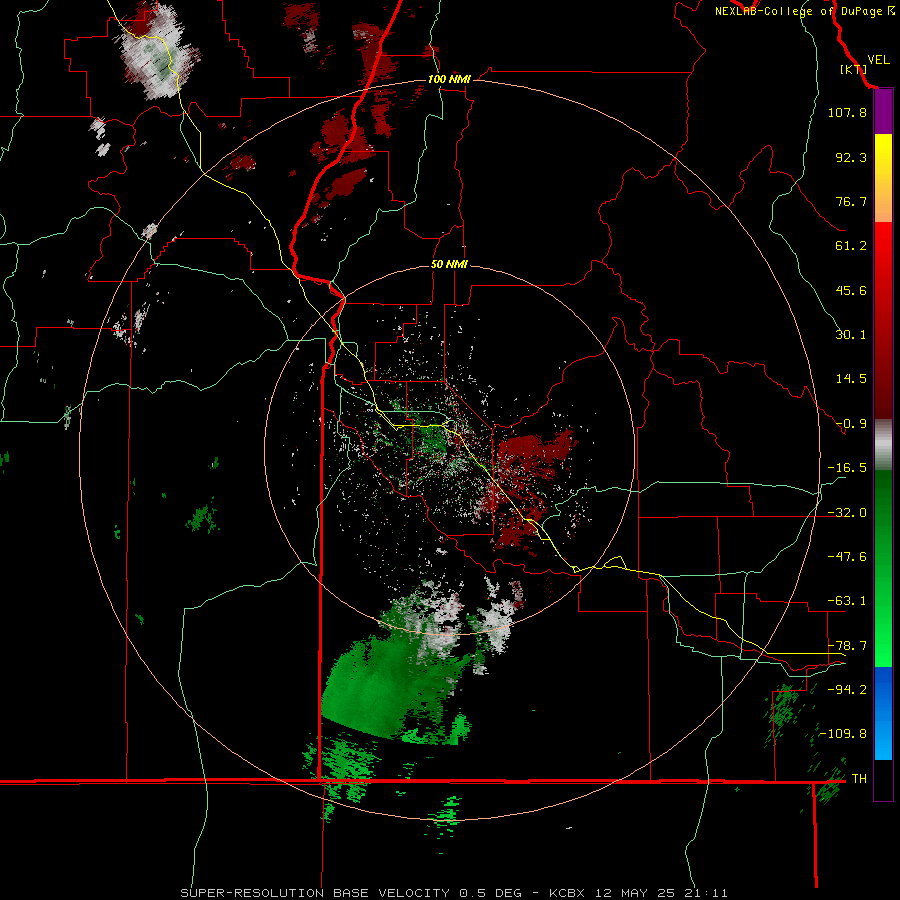Click the 100 NMI range ring label
900x900 pixels.
[449, 79]
